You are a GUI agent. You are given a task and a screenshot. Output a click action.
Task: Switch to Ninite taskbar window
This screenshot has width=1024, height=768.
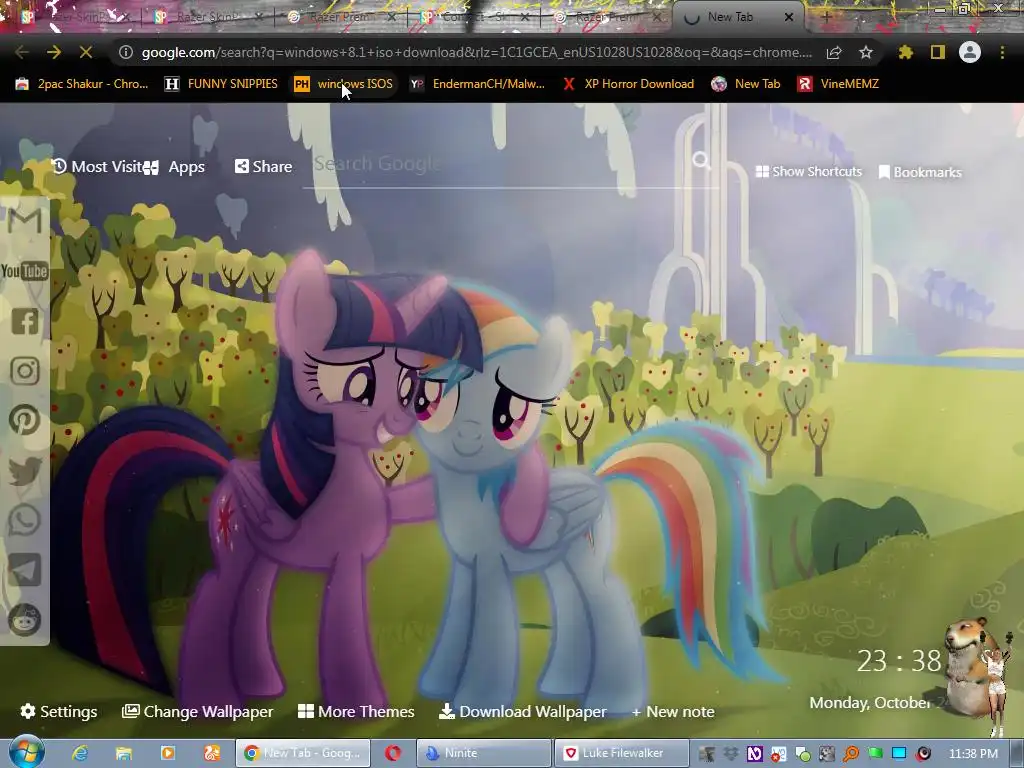482,753
